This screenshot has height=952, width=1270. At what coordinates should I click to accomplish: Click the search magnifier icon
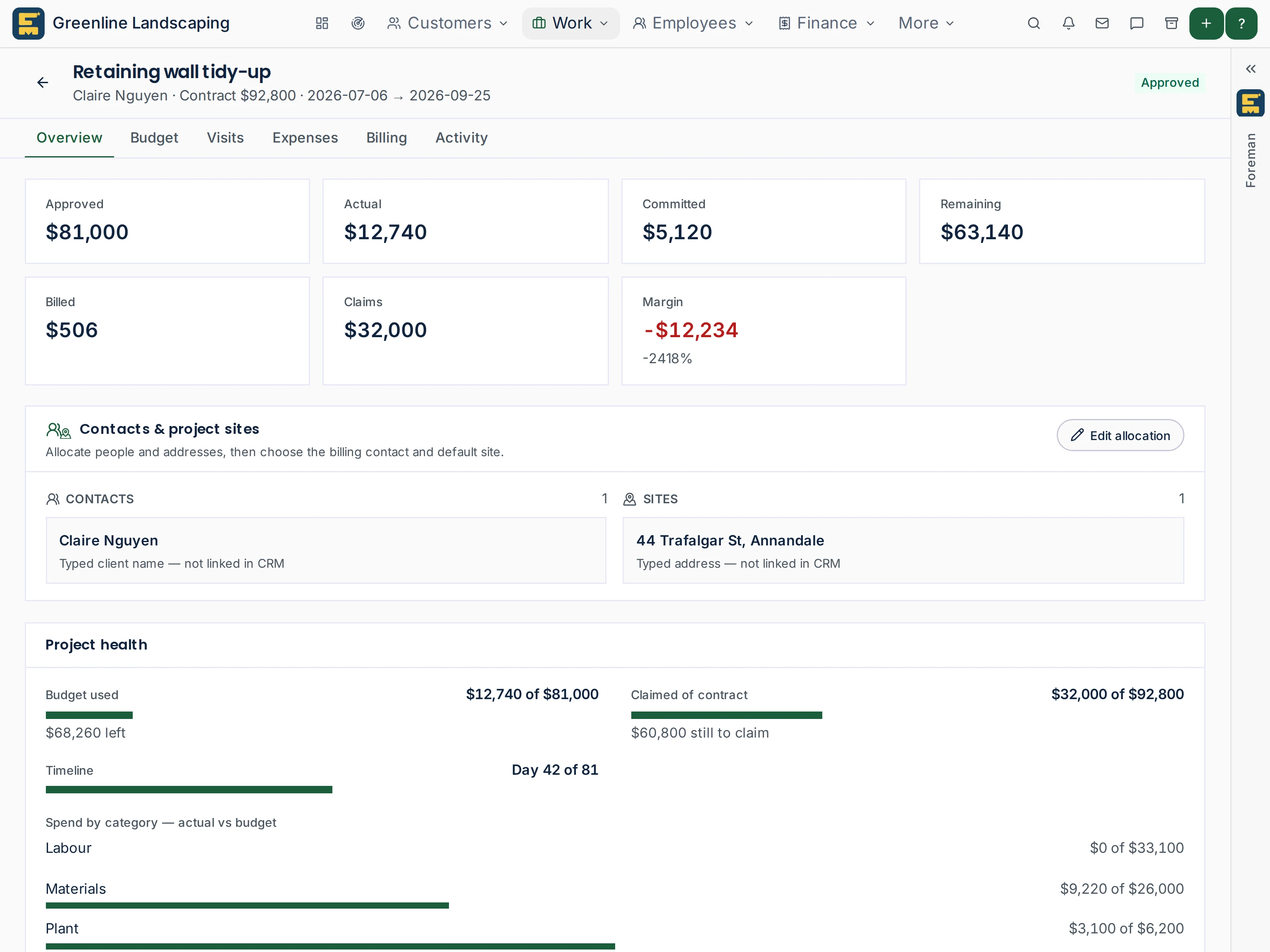point(1034,24)
